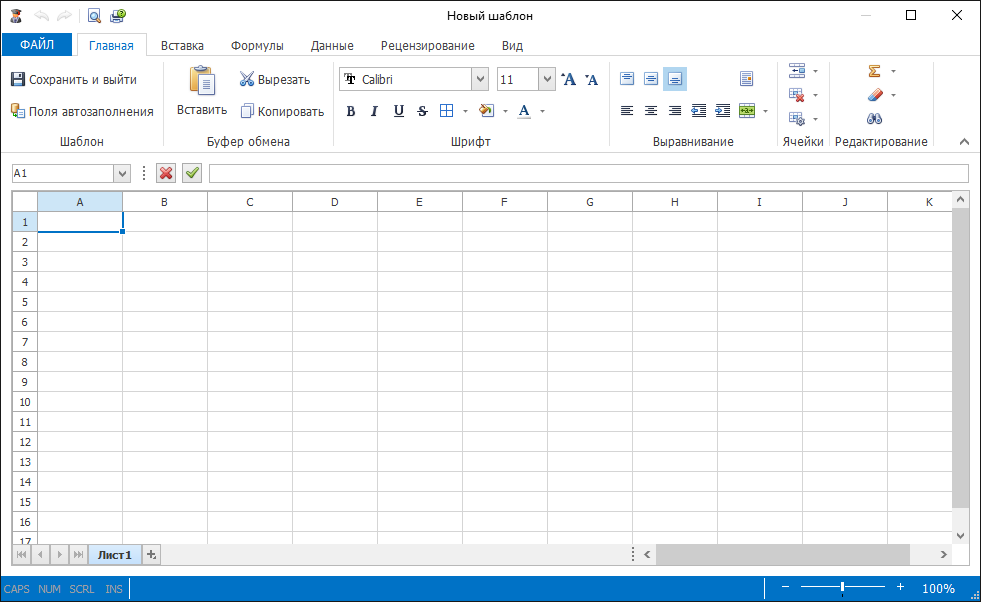
Task: Click the zoom slider handle
Action: [843, 587]
